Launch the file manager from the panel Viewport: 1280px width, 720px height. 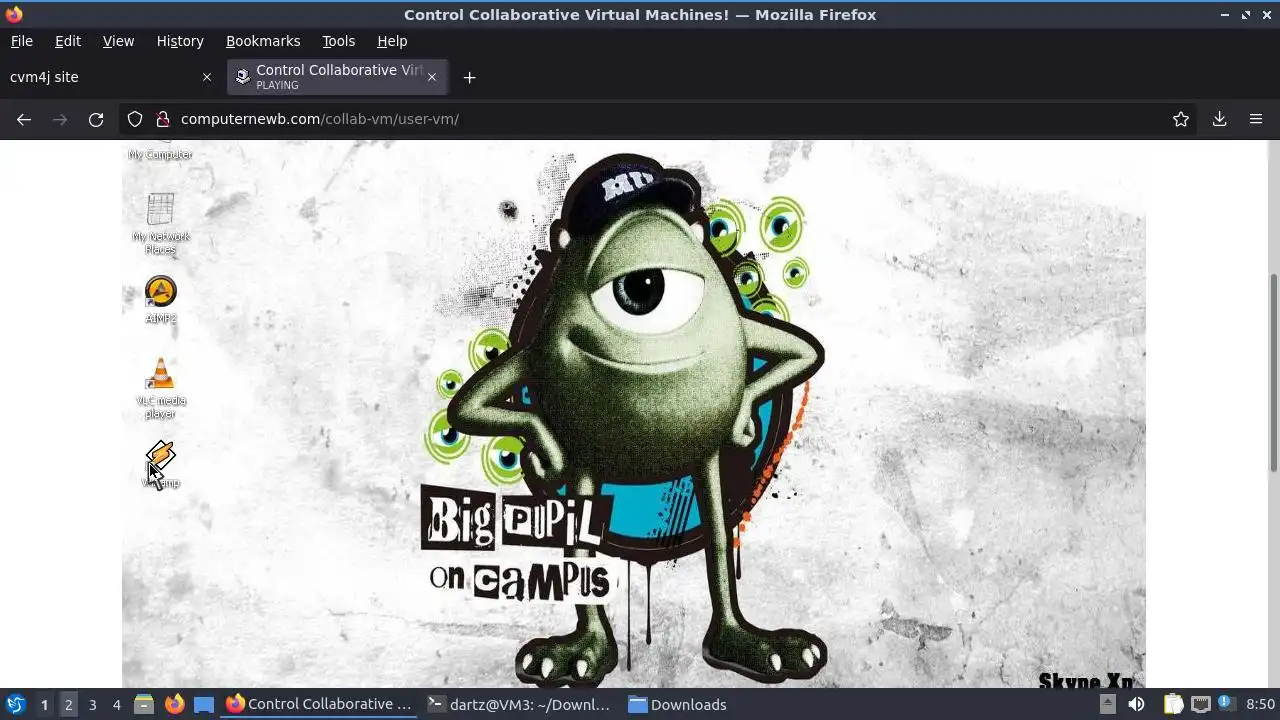[x=144, y=704]
